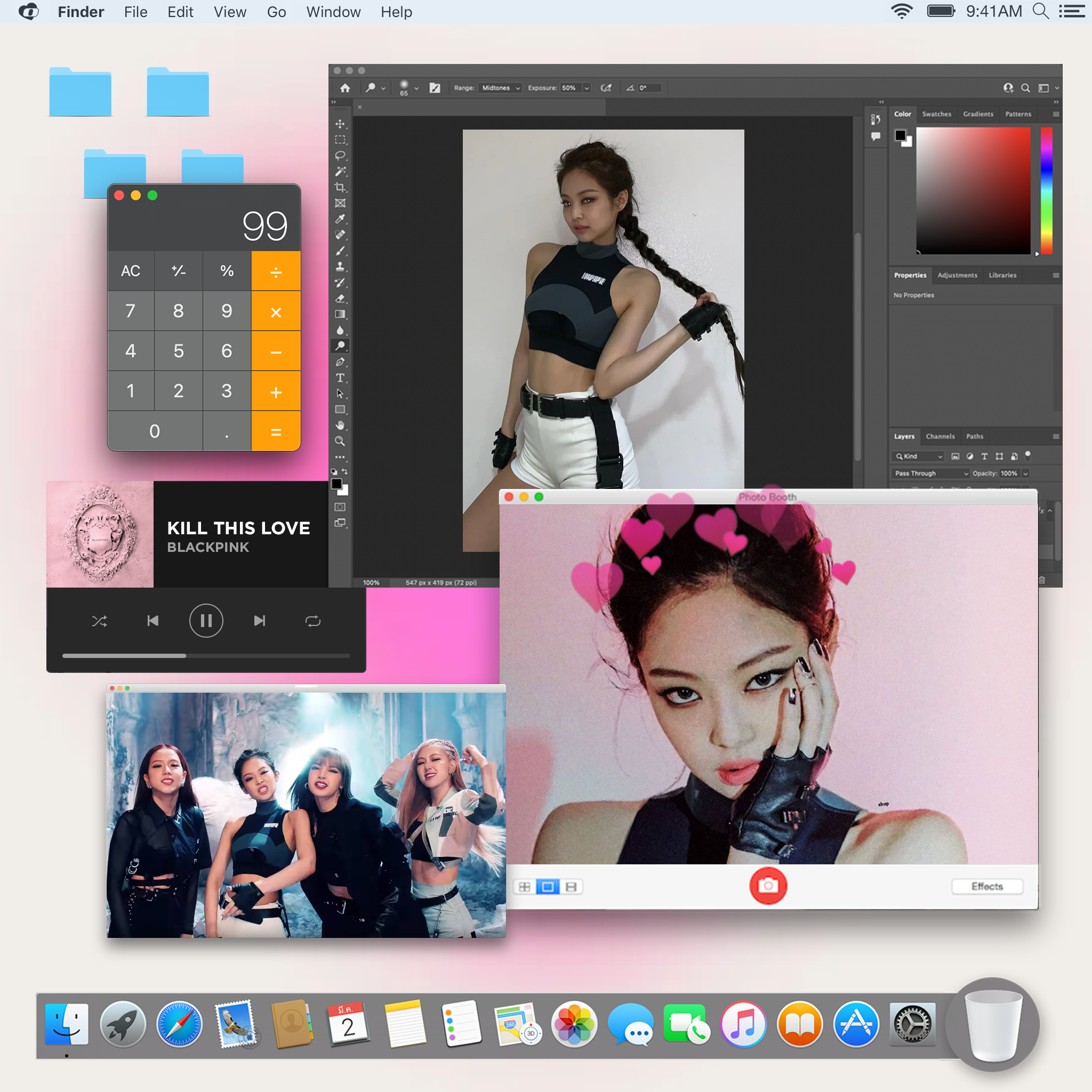Toggle shuffle in the music player
Viewport: 1092px width, 1092px height.
(100, 621)
